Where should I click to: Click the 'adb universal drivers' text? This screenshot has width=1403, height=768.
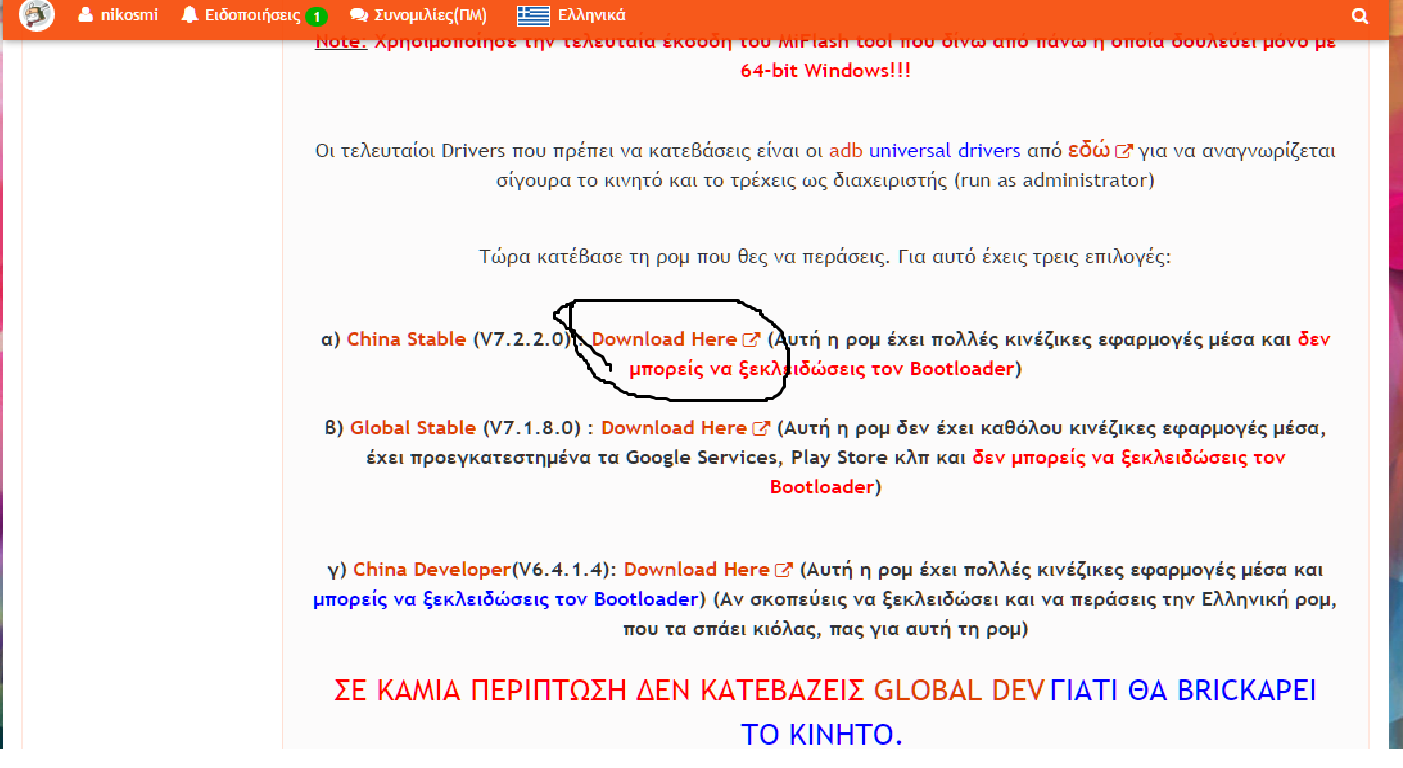(925, 151)
